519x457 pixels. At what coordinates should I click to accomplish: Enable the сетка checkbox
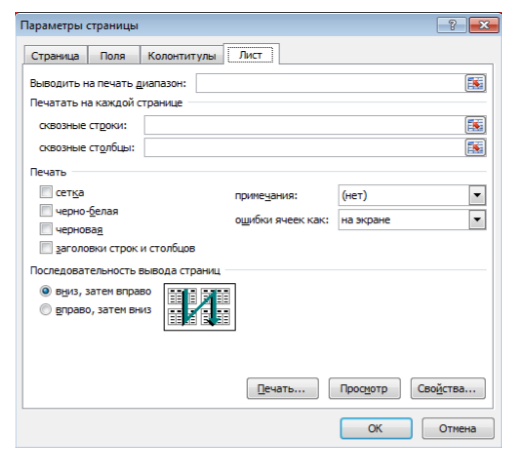click(x=46, y=192)
